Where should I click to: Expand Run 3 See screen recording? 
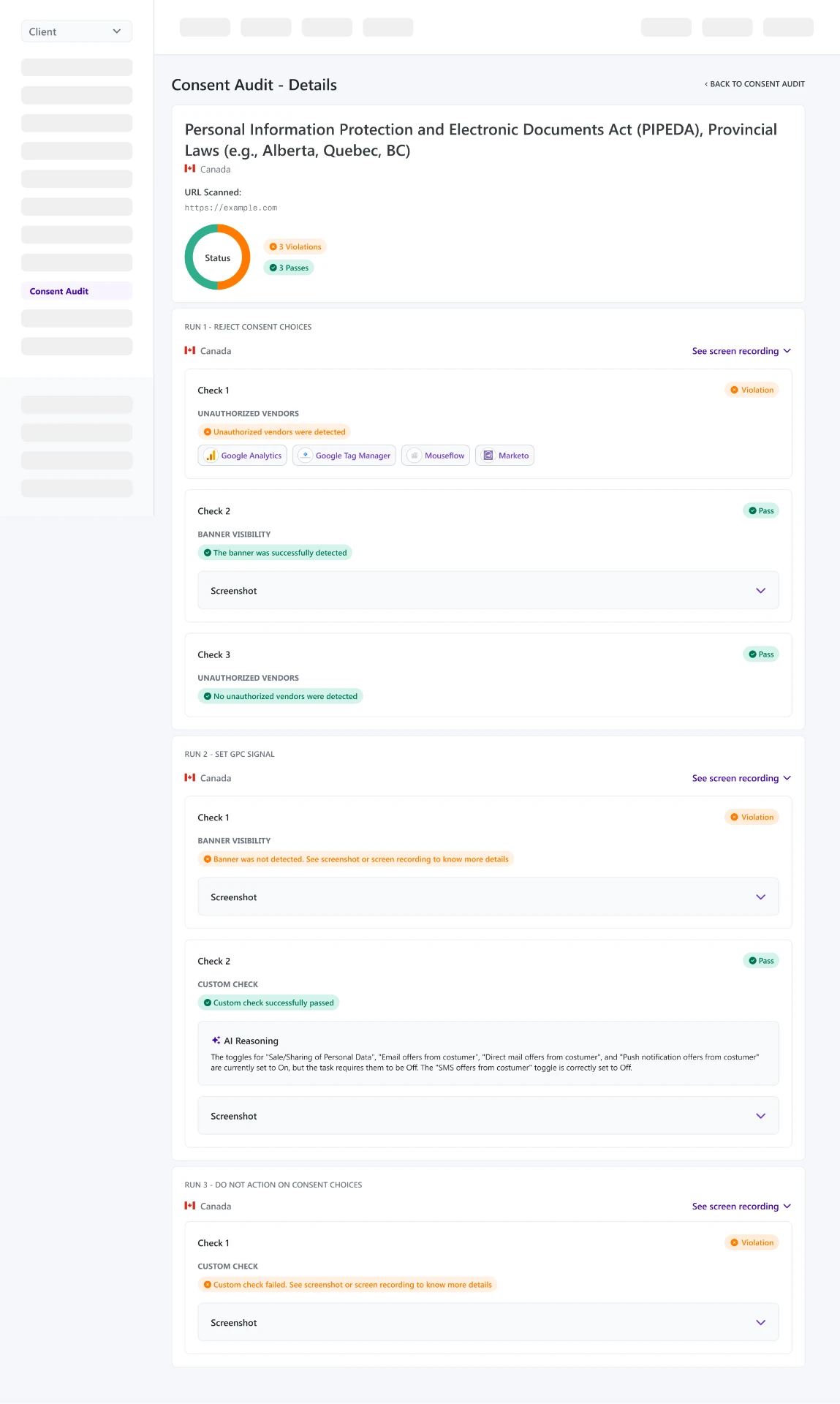tap(741, 1207)
